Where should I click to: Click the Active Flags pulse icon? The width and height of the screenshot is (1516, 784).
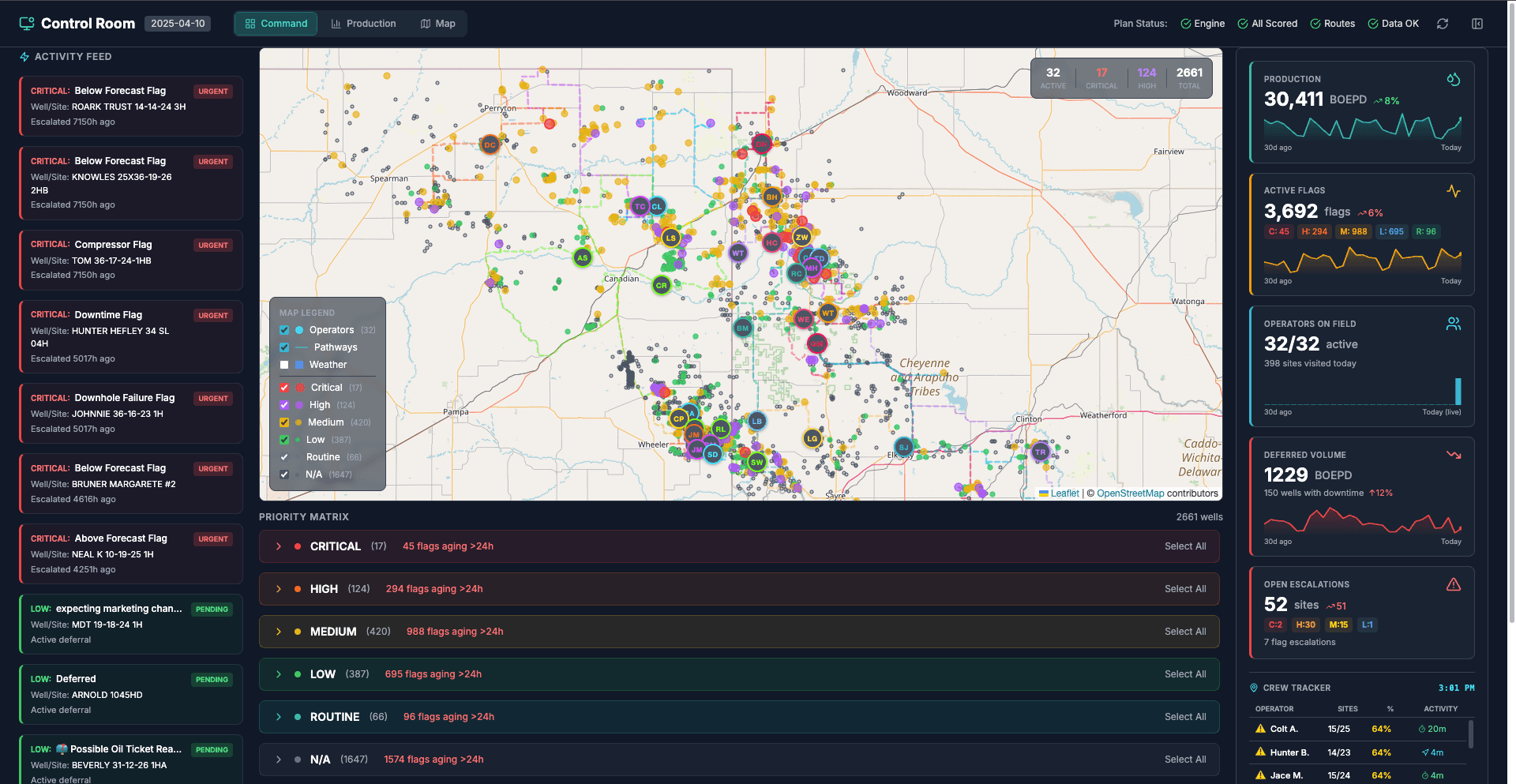(1453, 191)
